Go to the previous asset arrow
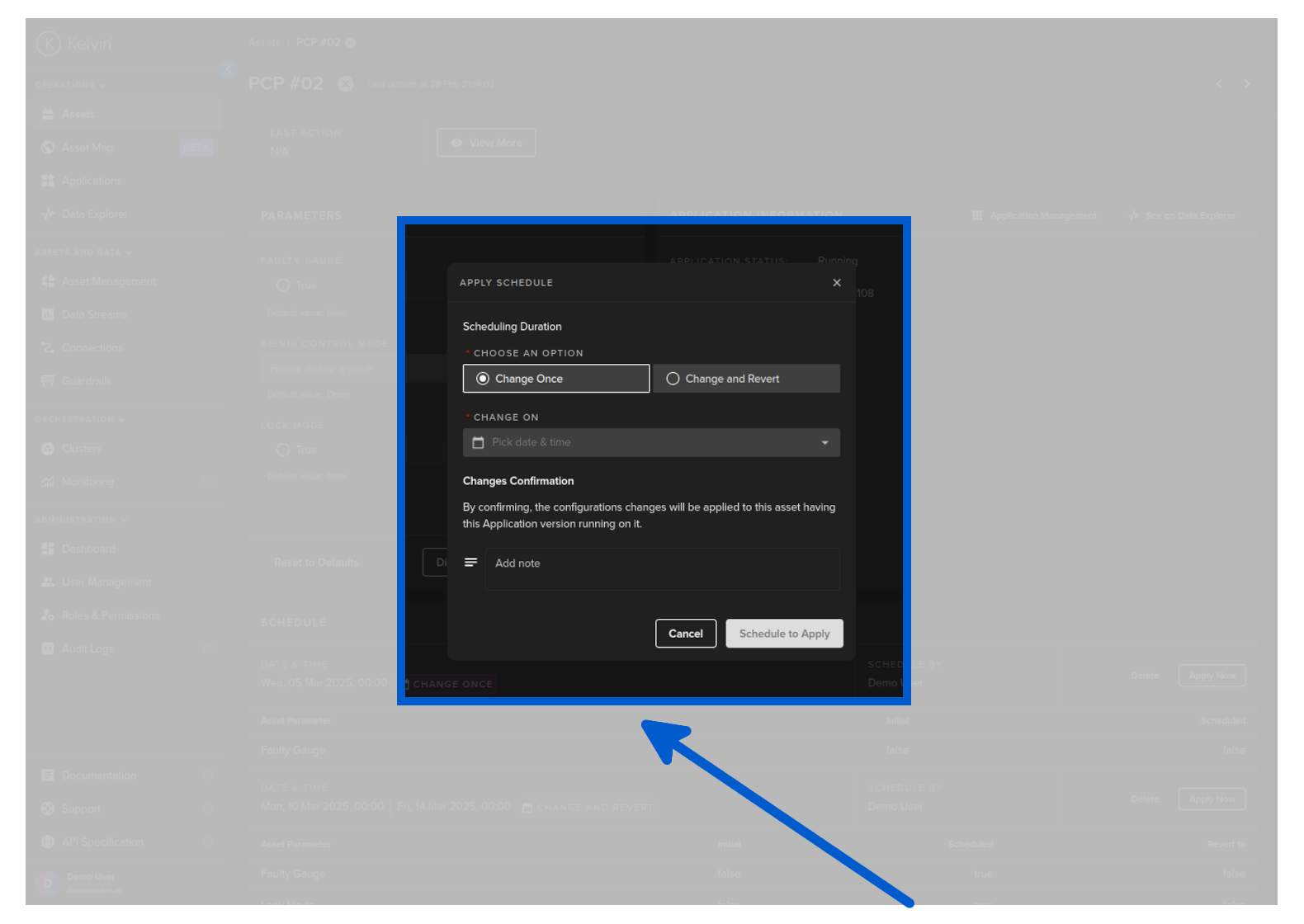 point(1219,84)
